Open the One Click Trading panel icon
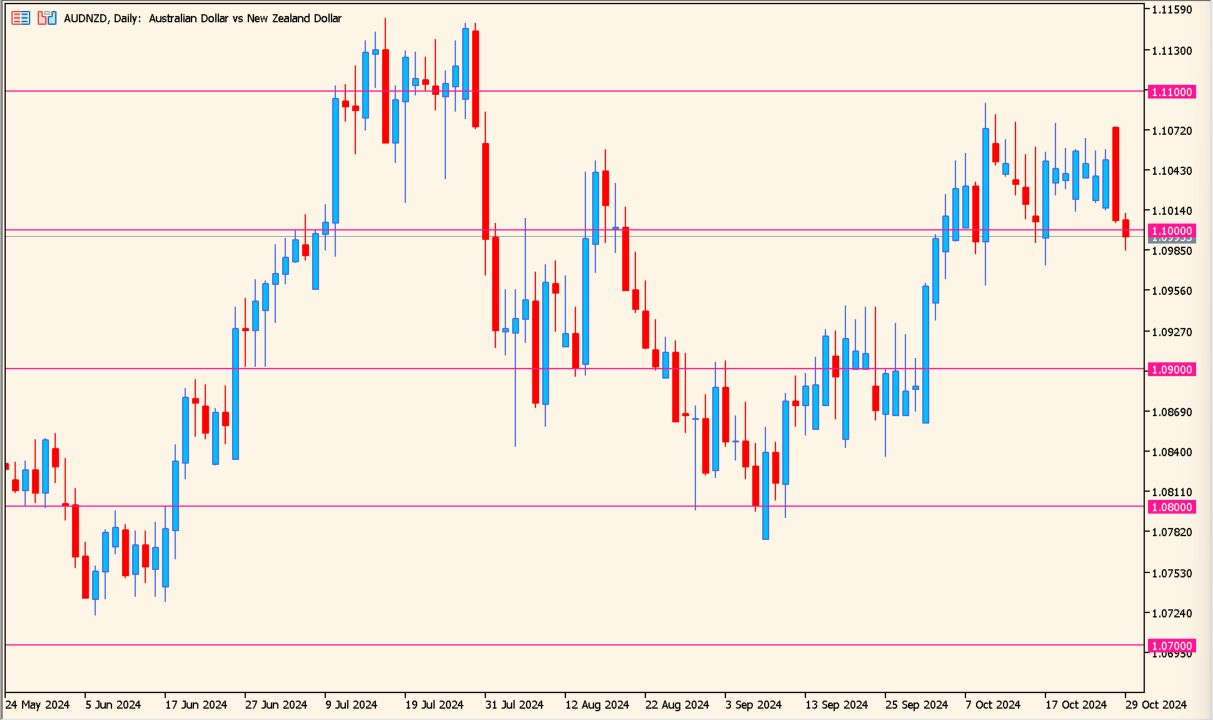Image resolution: width=1213 pixels, height=720 pixels. coord(20,18)
